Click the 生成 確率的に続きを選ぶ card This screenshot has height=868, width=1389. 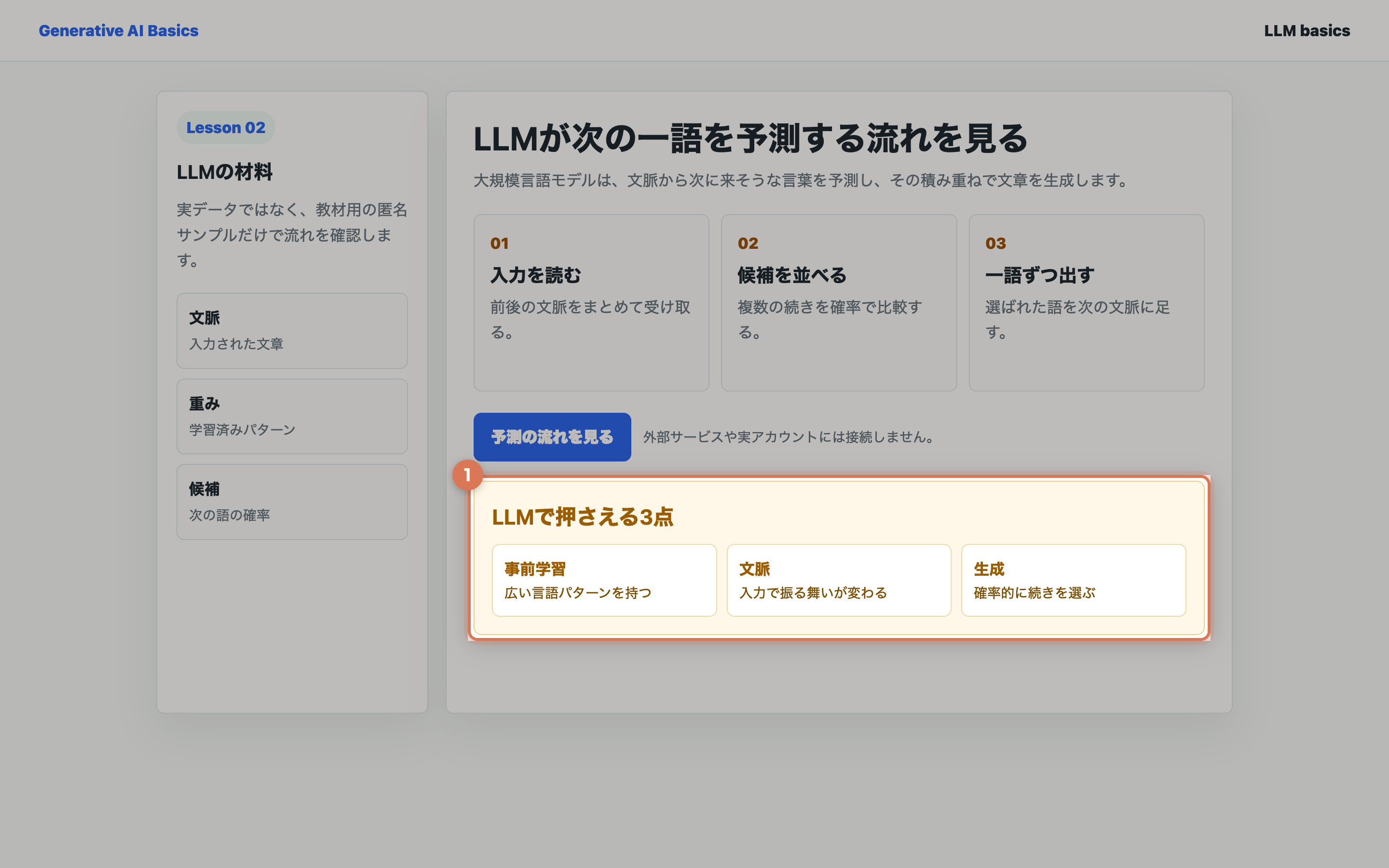pyautogui.click(x=1073, y=581)
